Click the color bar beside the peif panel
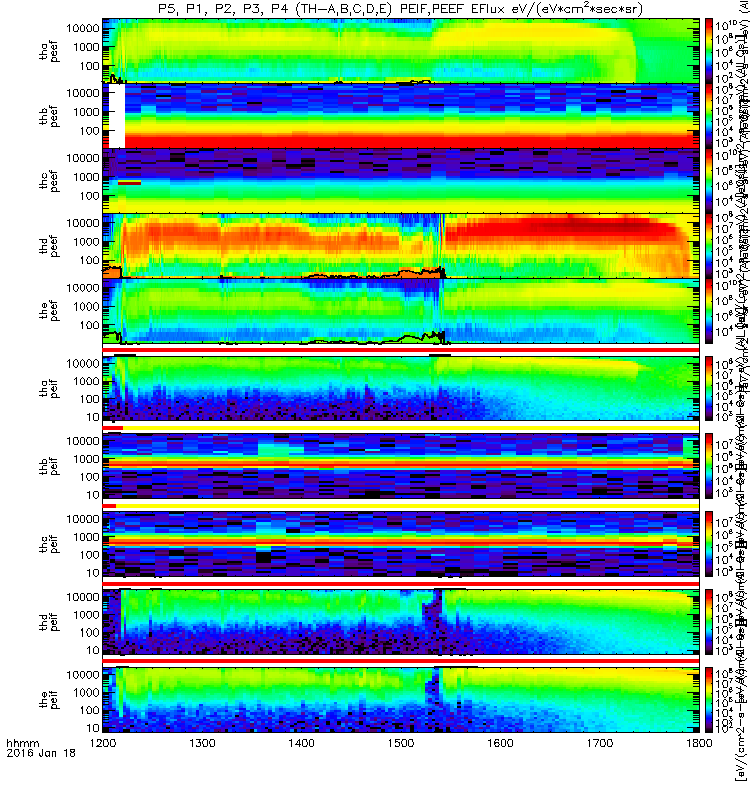Viewport: 750px width, 800px height. click(x=709, y=699)
